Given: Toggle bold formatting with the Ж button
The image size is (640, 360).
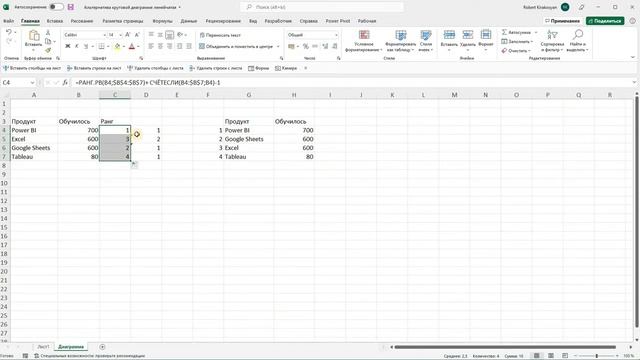Looking at the screenshot, I should coord(68,47).
